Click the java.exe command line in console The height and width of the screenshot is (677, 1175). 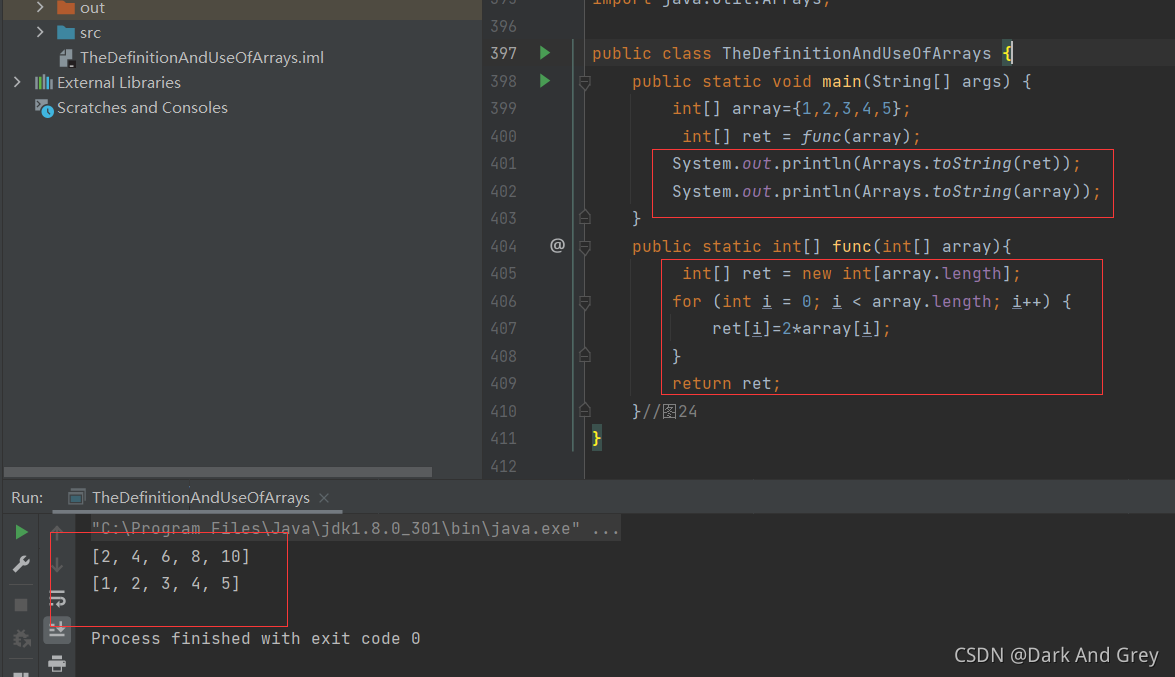coord(355,529)
